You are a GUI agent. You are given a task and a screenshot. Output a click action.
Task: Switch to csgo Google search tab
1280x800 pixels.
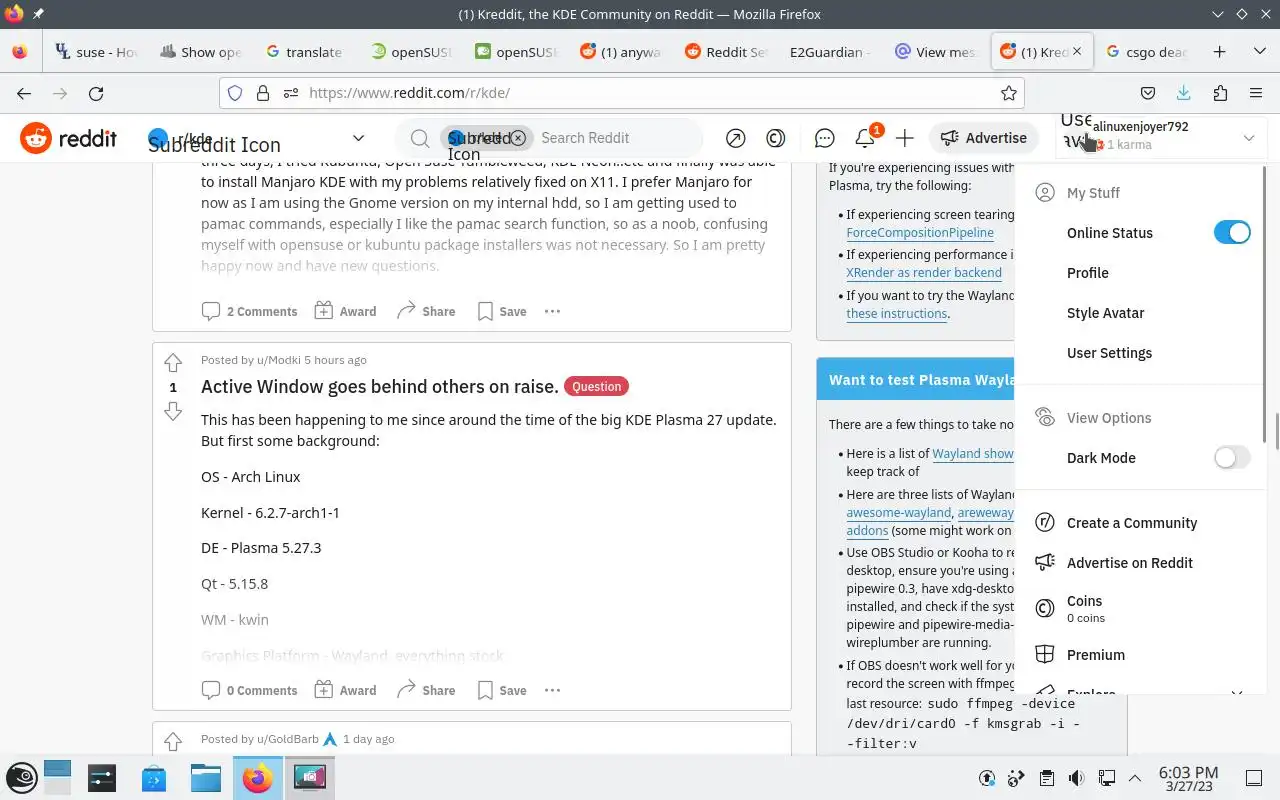click(1147, 52)
